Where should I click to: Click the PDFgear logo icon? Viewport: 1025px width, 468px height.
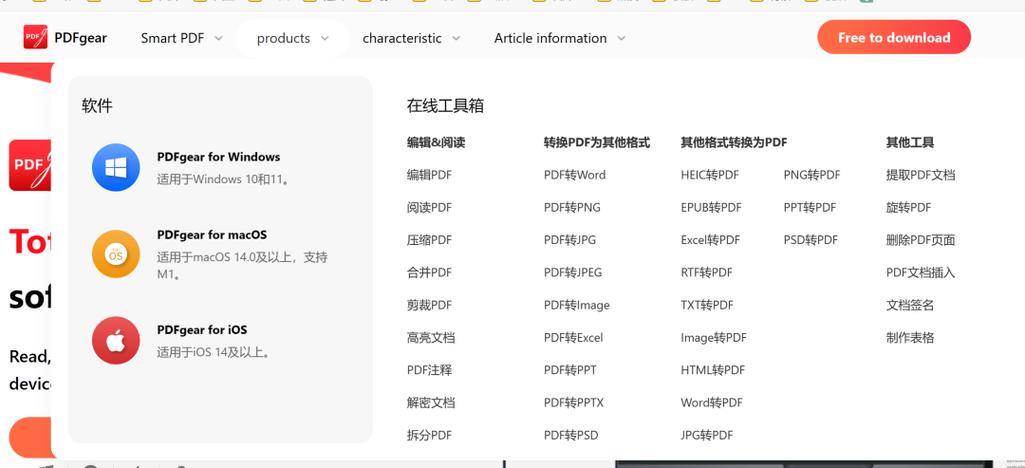pyautogui.click(x=35, y=37)
